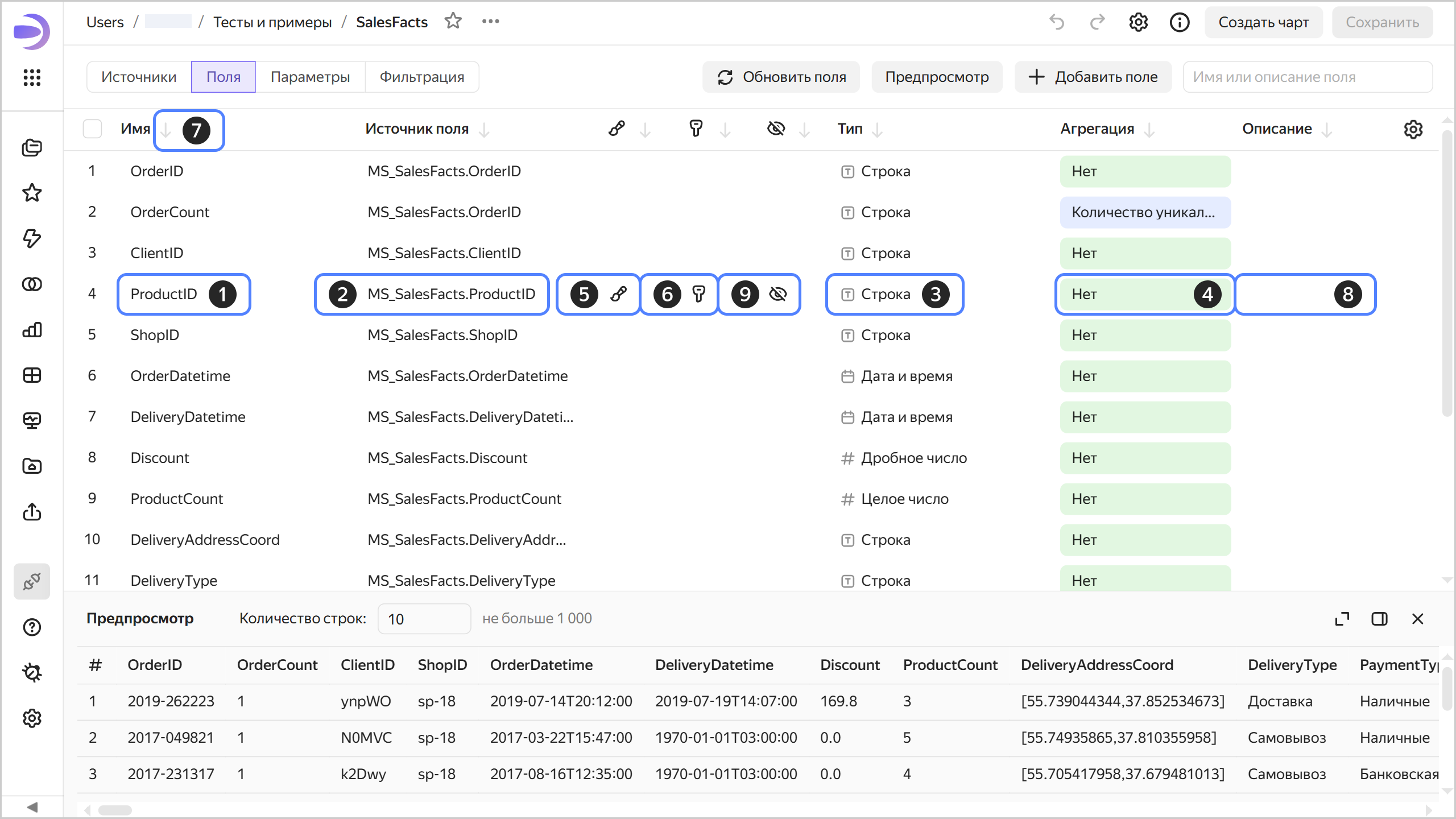Open the Фильтрация tab
Image resolution: width=1456 pixels, height=819 pixels.
point(421,77)
